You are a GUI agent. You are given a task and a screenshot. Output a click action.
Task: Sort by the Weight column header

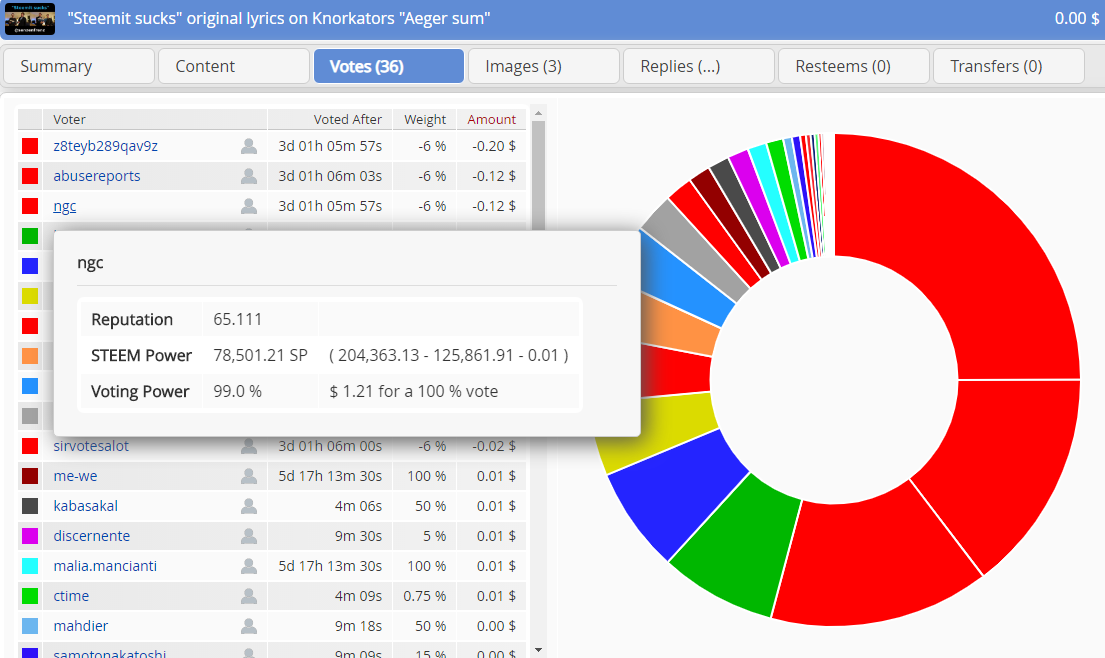[425, 119]
